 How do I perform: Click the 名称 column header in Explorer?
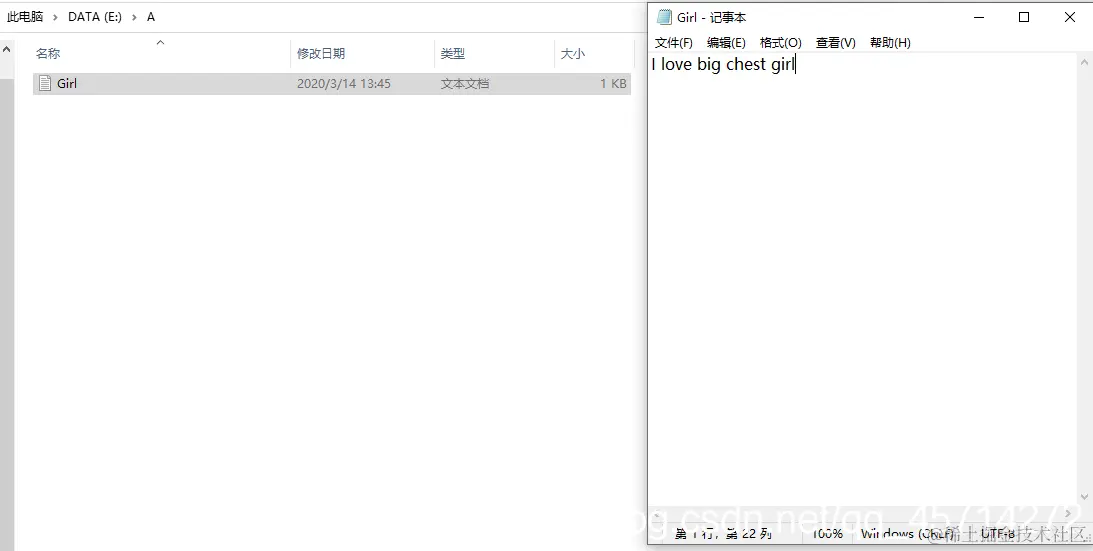pyautogui.click(x=48, y=54)
